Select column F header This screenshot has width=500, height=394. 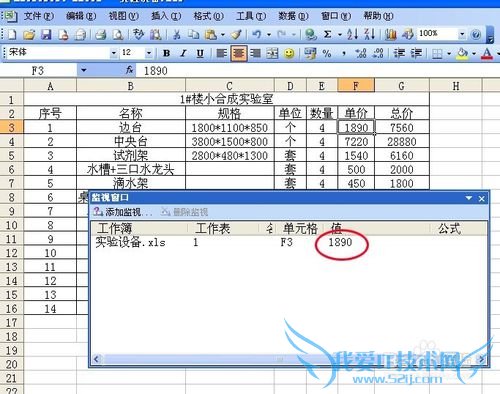[x=356, y=86]
